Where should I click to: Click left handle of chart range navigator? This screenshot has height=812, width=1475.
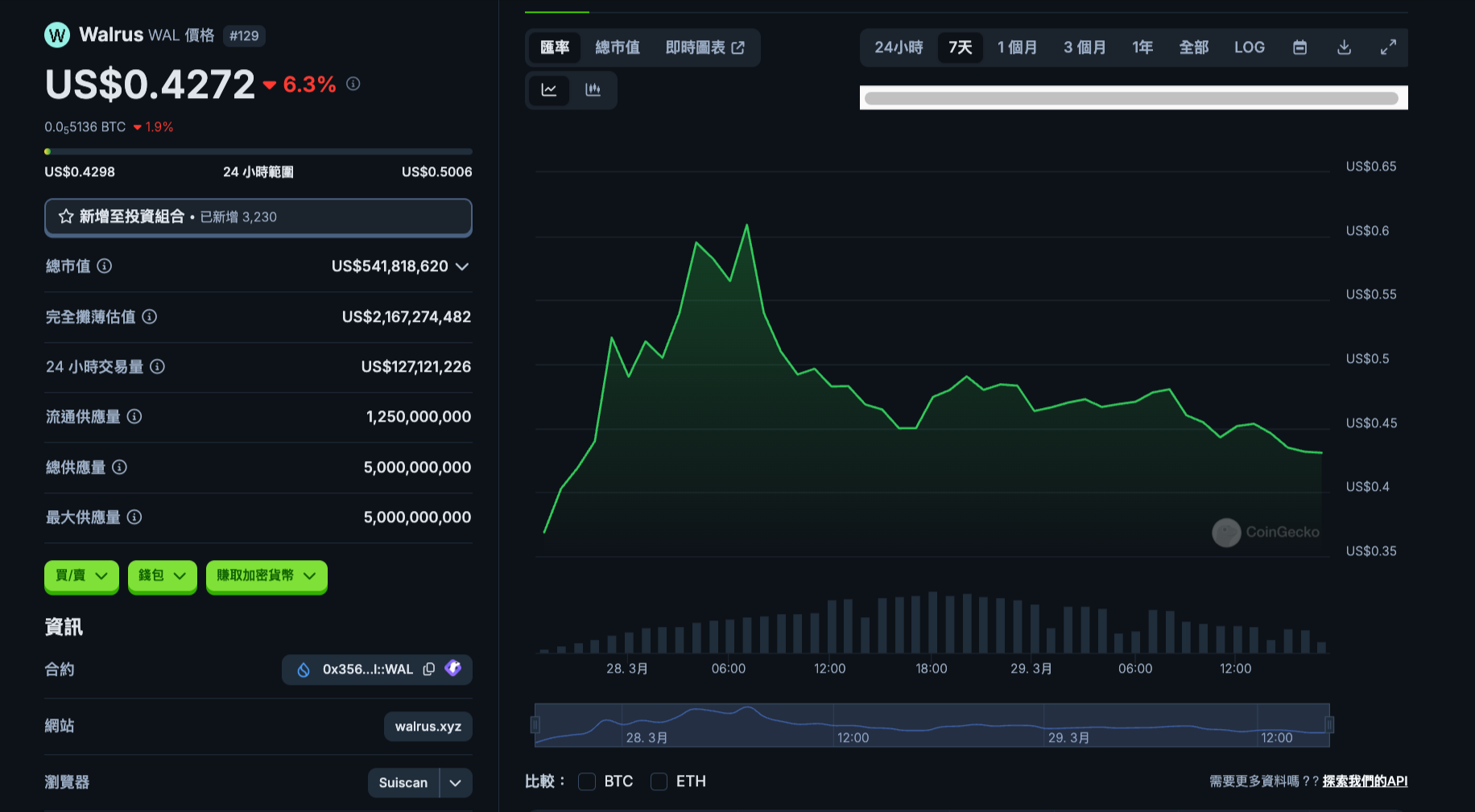[535, 725]
